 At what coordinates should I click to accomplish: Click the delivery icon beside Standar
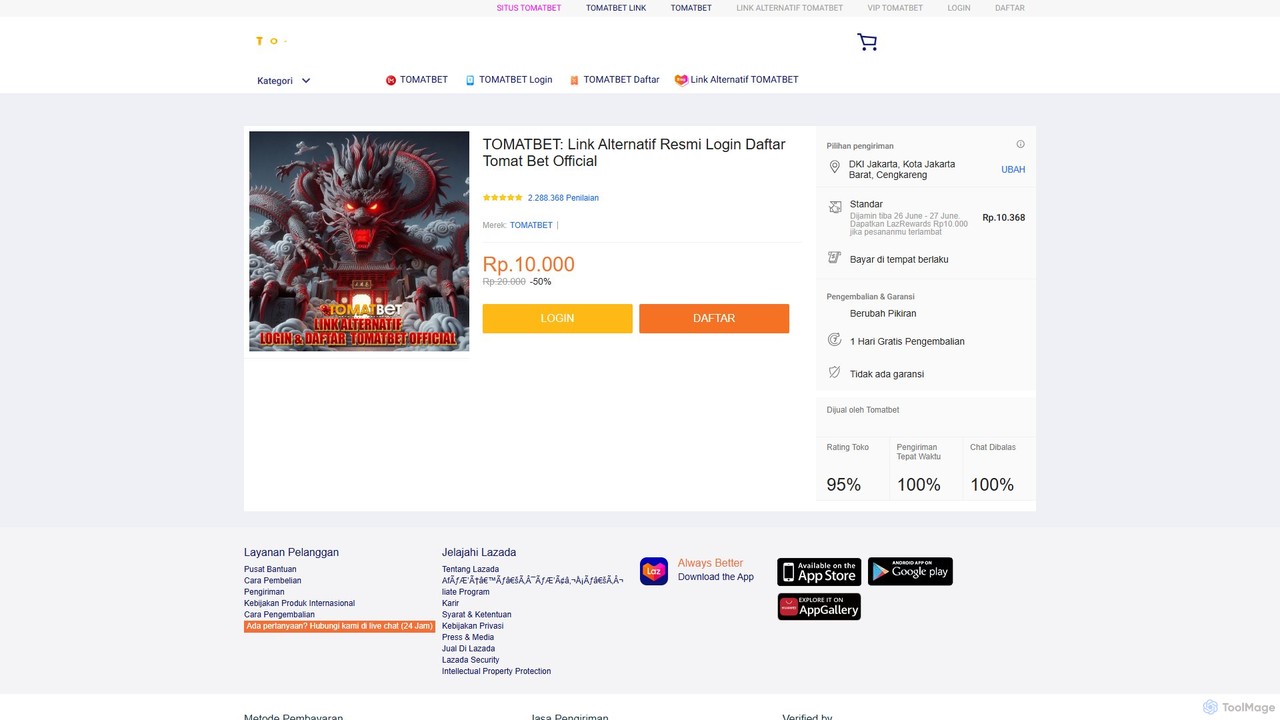pos(835,207)
